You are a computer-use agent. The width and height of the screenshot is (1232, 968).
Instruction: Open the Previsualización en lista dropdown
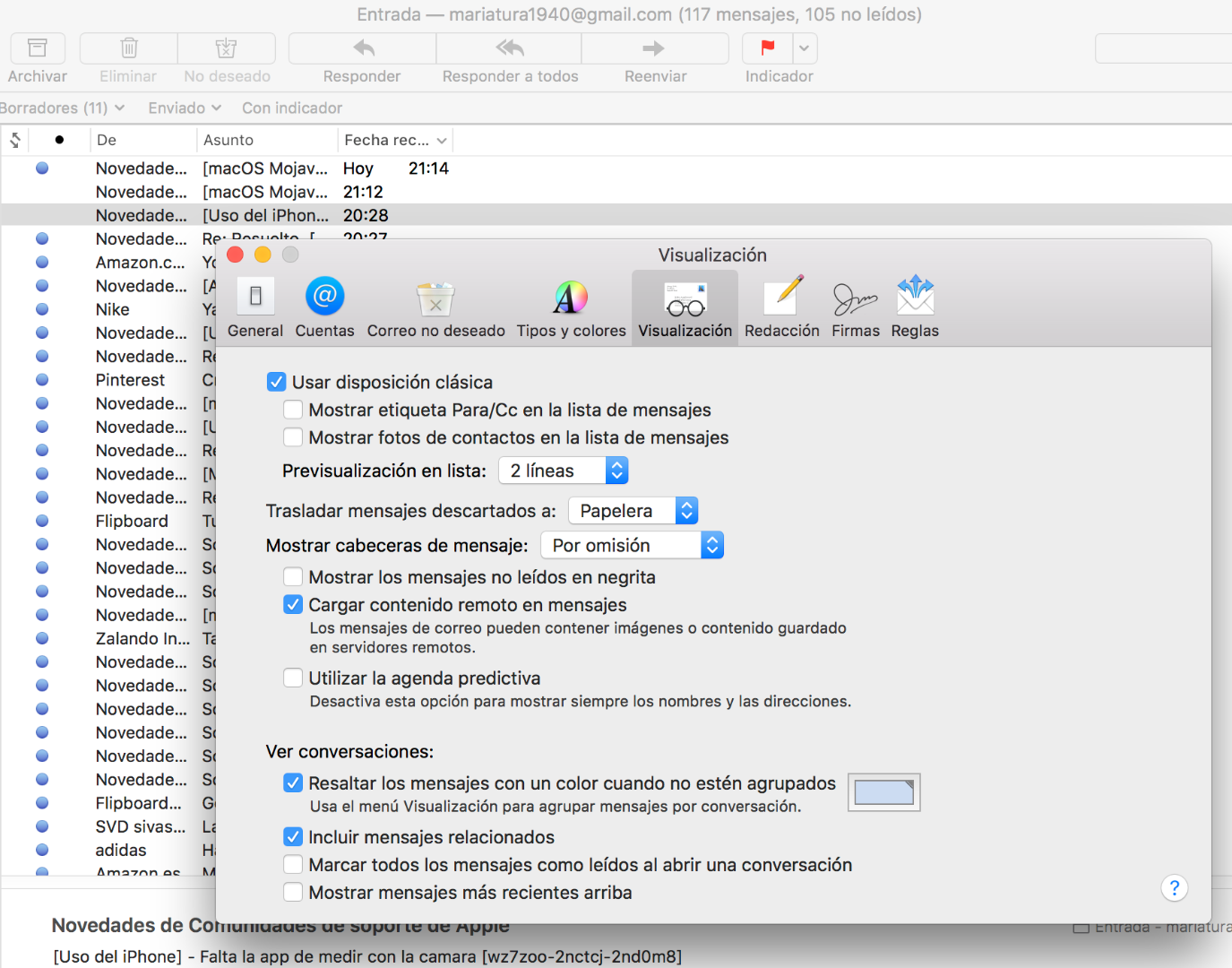click(x=563, y=471)
